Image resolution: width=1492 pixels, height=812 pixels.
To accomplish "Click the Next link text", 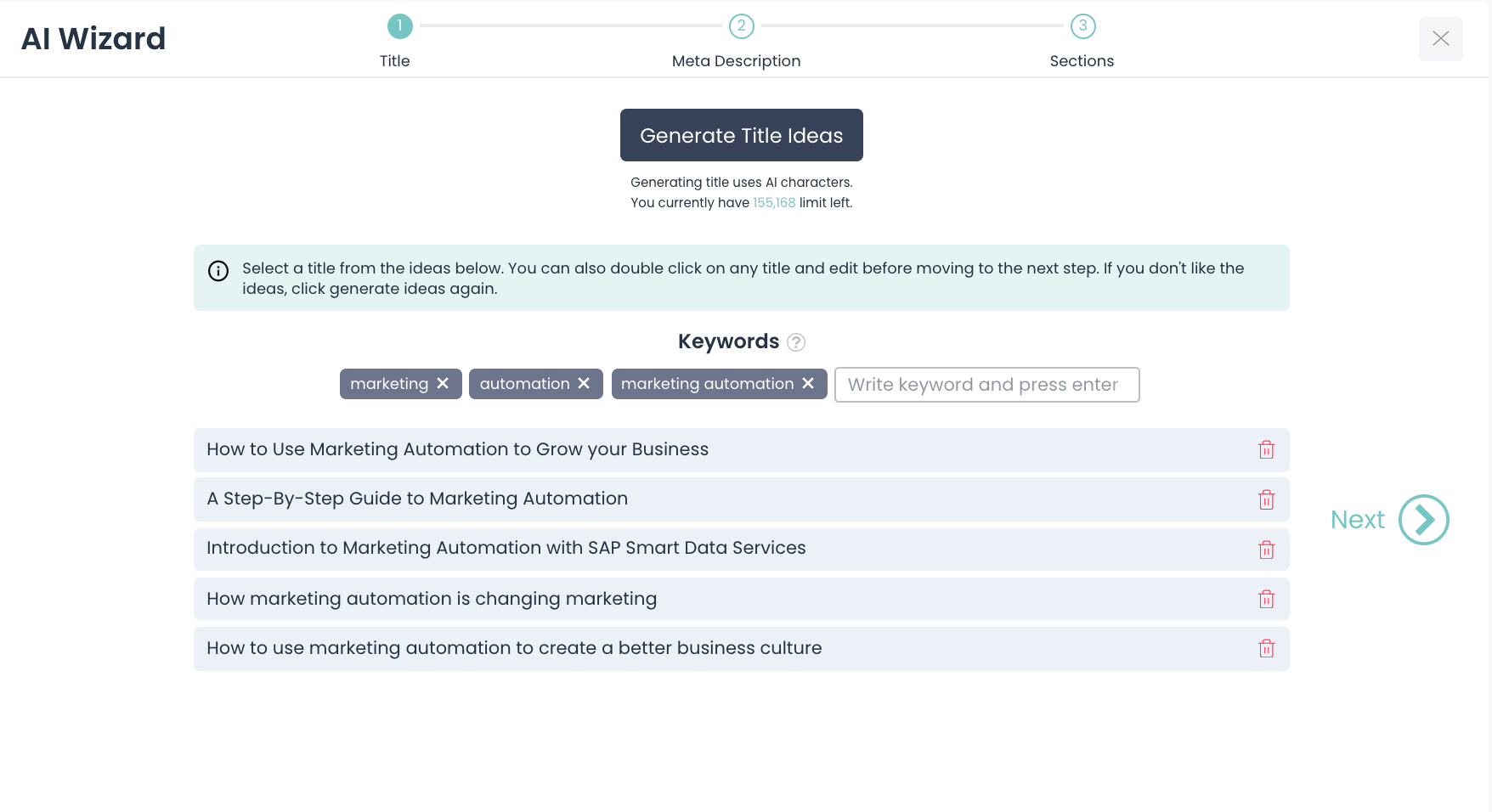I will 1357,520.
